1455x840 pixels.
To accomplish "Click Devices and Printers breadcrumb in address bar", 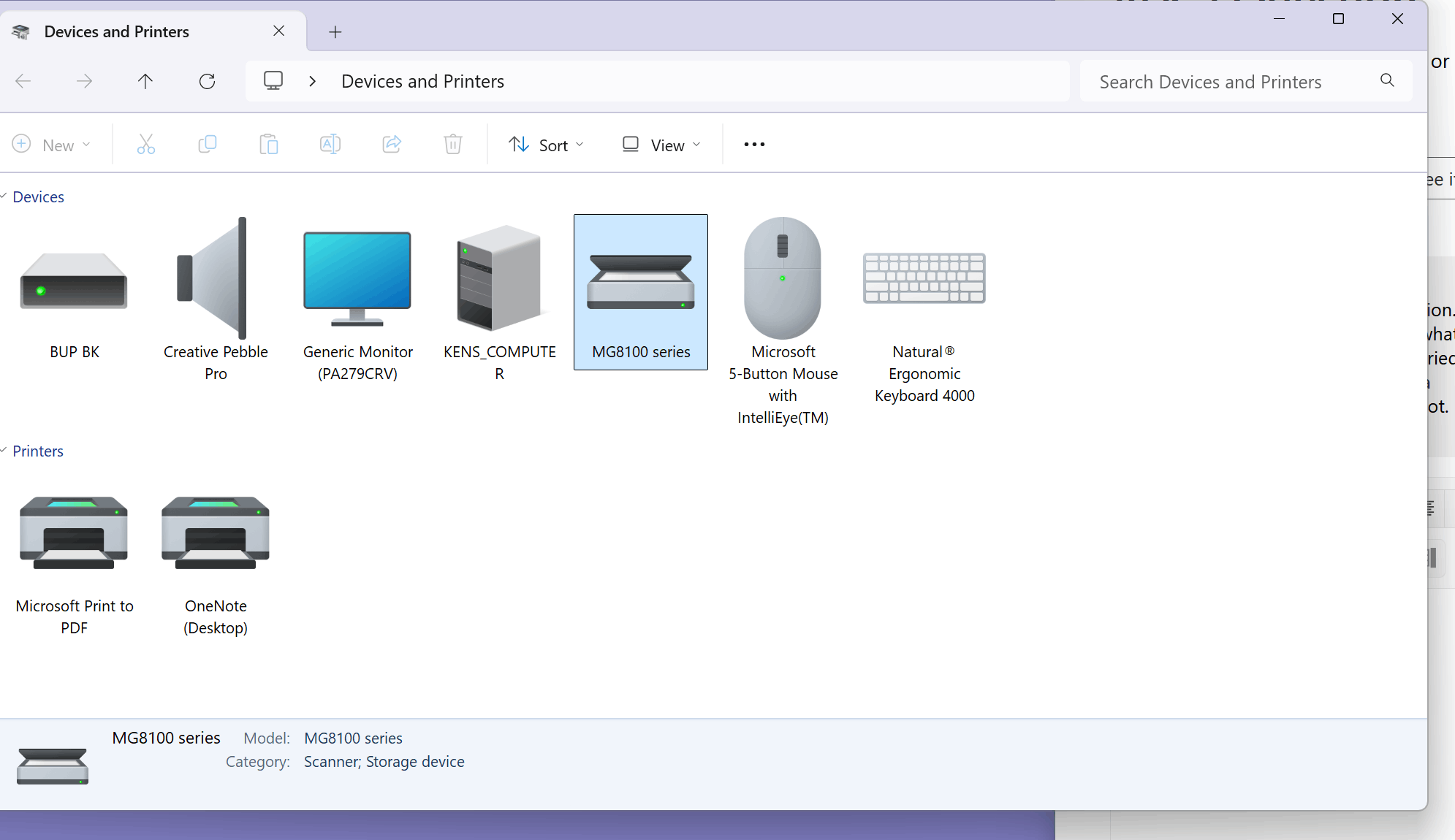I will click(422, 81).
